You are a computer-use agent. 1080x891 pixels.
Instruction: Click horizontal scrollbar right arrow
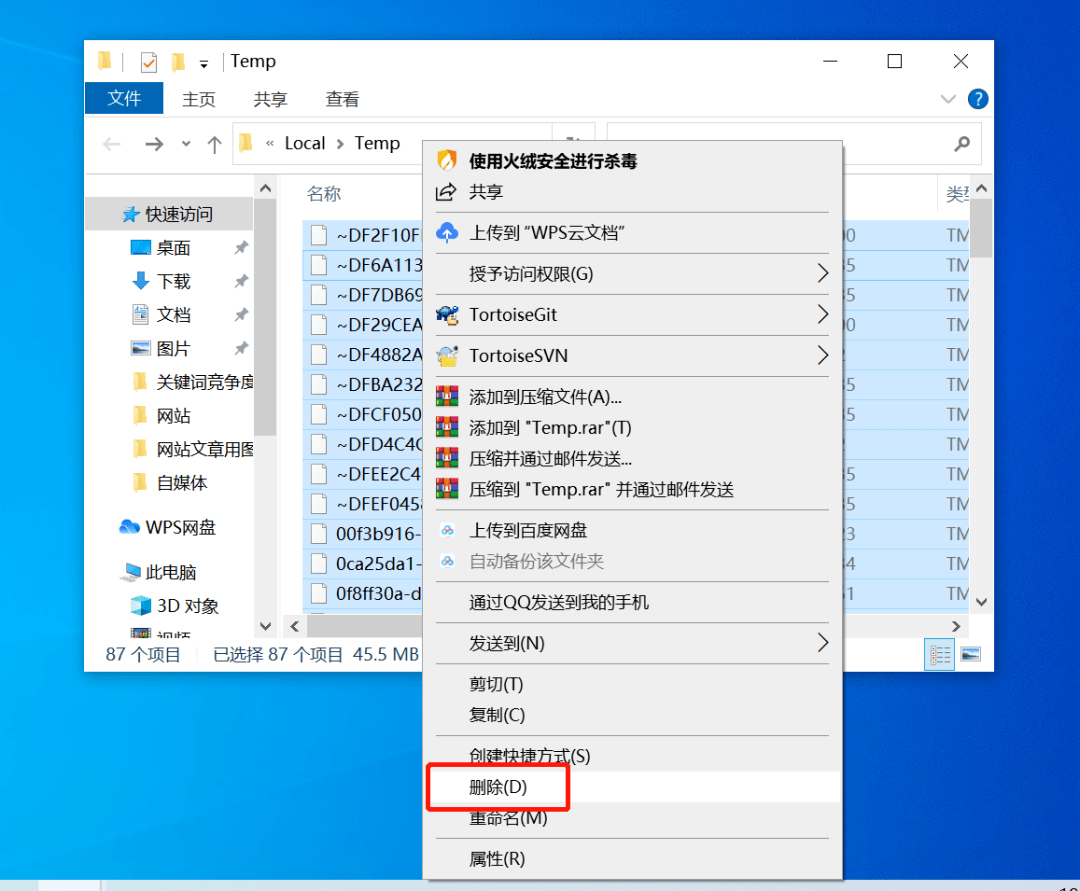pos(955,626)
